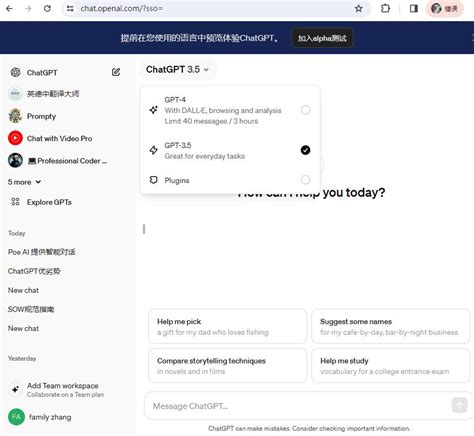Select the GPT-4 radio button
This screenshot has width=474, height=436.
point(305,110)
